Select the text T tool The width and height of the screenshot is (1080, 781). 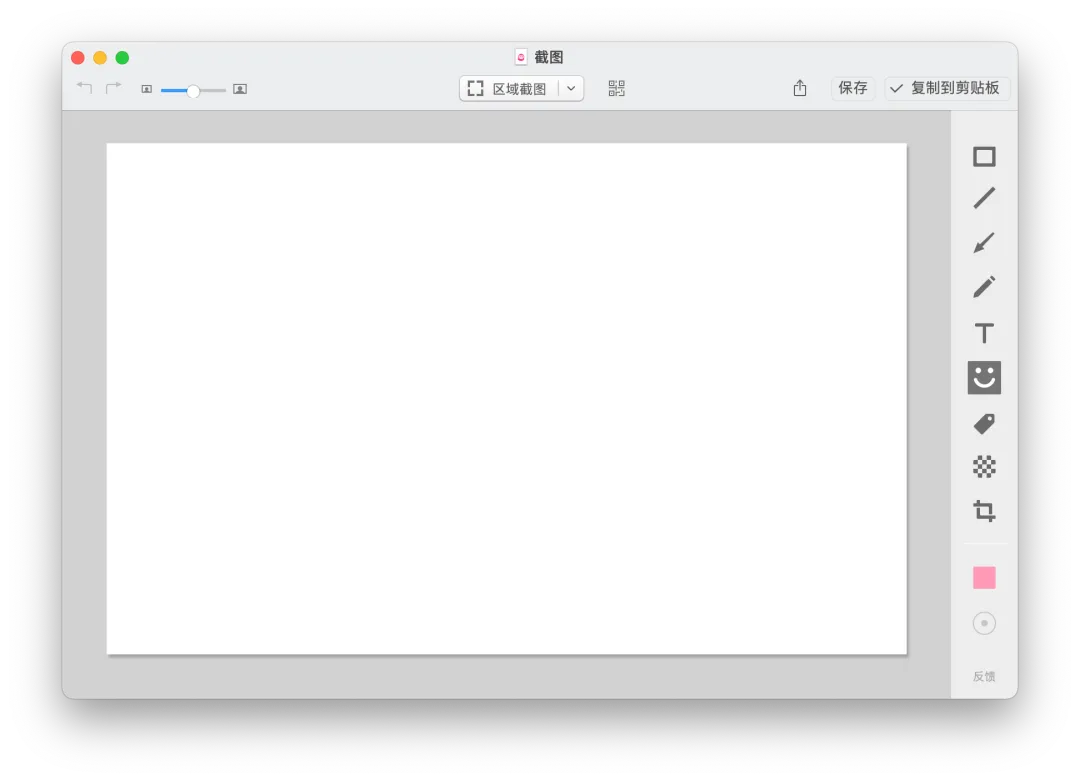[x=984, y=333]
